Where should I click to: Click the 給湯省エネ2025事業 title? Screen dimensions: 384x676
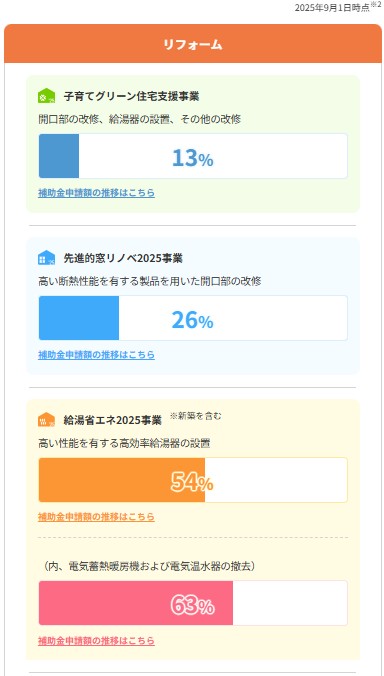tap(112, 420)
